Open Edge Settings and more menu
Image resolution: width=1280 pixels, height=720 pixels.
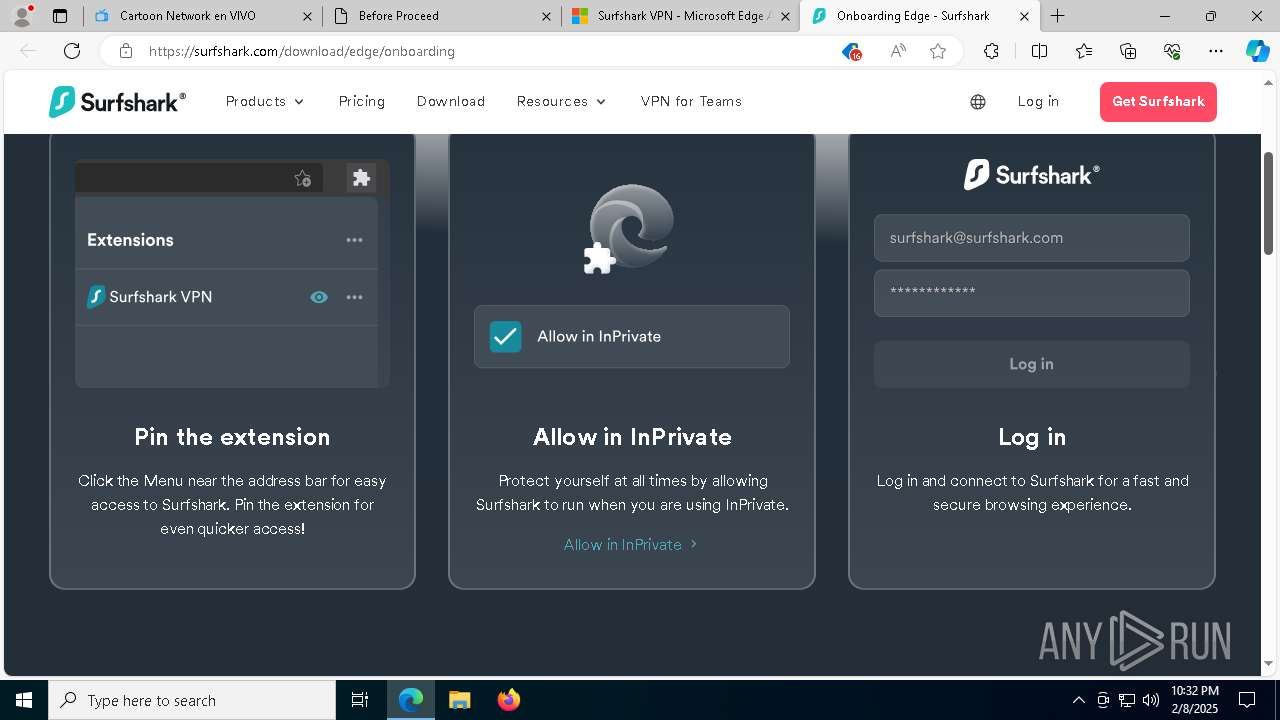[1216, 51]
